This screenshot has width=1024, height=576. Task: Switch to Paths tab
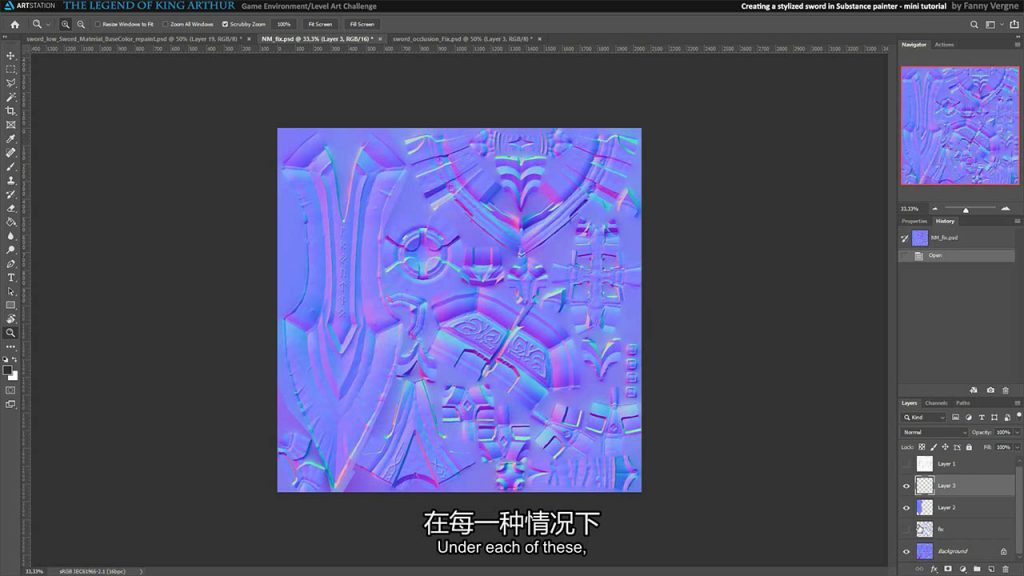(x=963, y=403)
